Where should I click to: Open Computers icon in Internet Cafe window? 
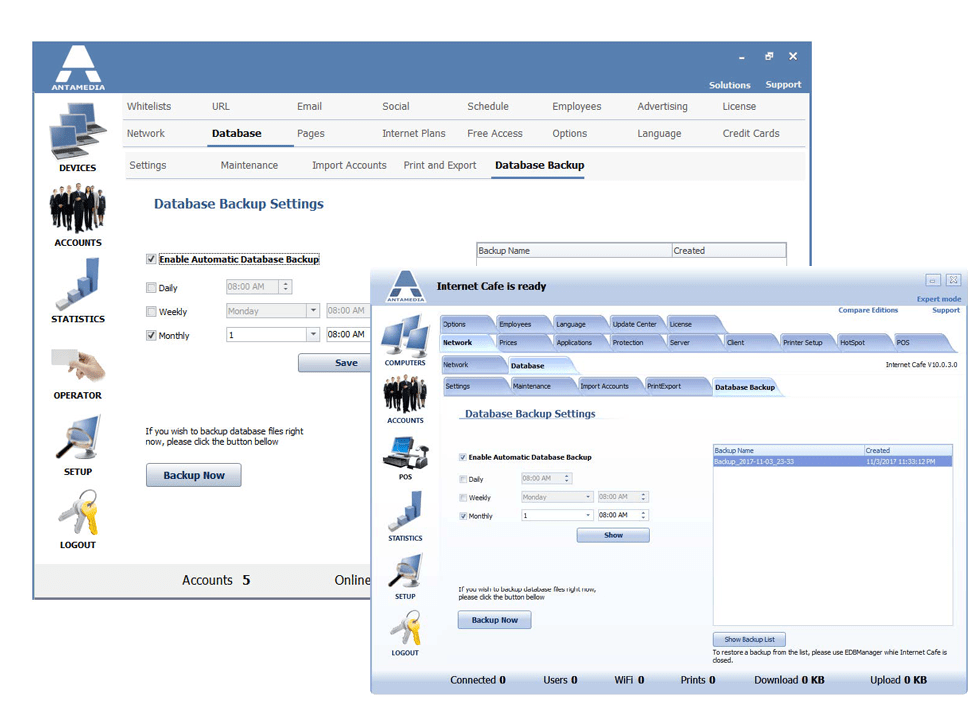click(405, 335)
